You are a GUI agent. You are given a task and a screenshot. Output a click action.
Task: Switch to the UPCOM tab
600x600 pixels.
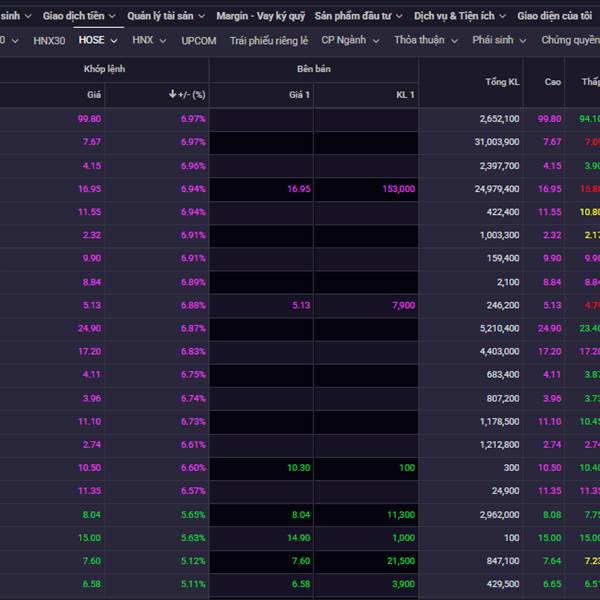(x=199, y=41)
